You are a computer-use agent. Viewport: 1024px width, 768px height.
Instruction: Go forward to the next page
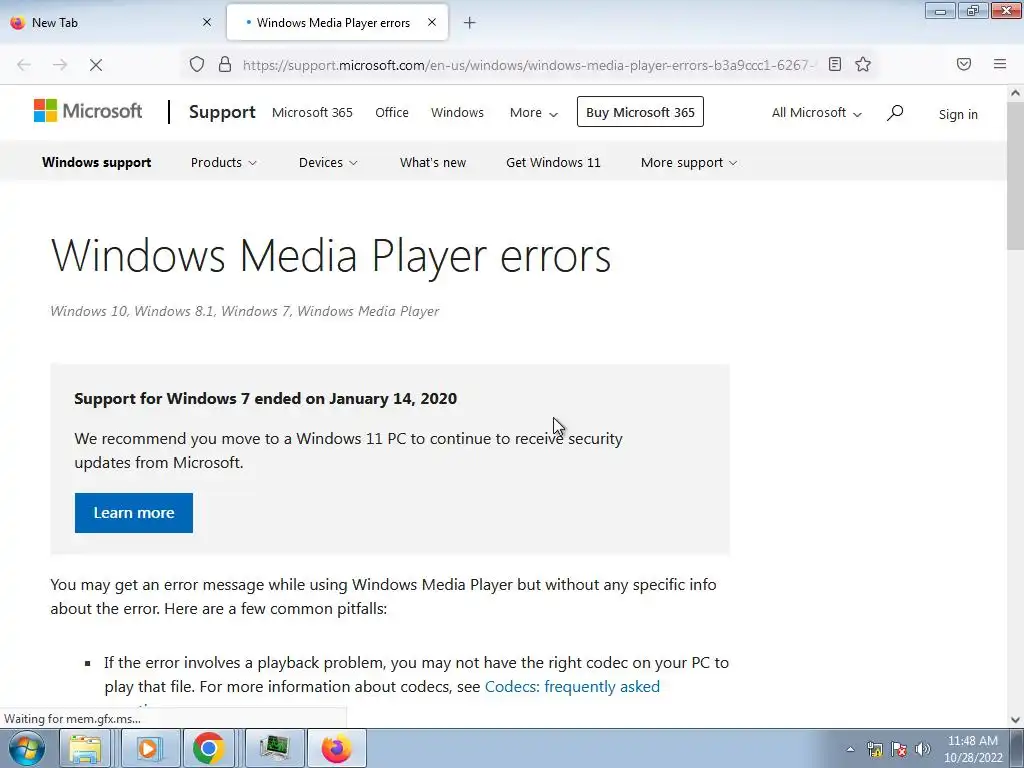click(x=60, y=65)
